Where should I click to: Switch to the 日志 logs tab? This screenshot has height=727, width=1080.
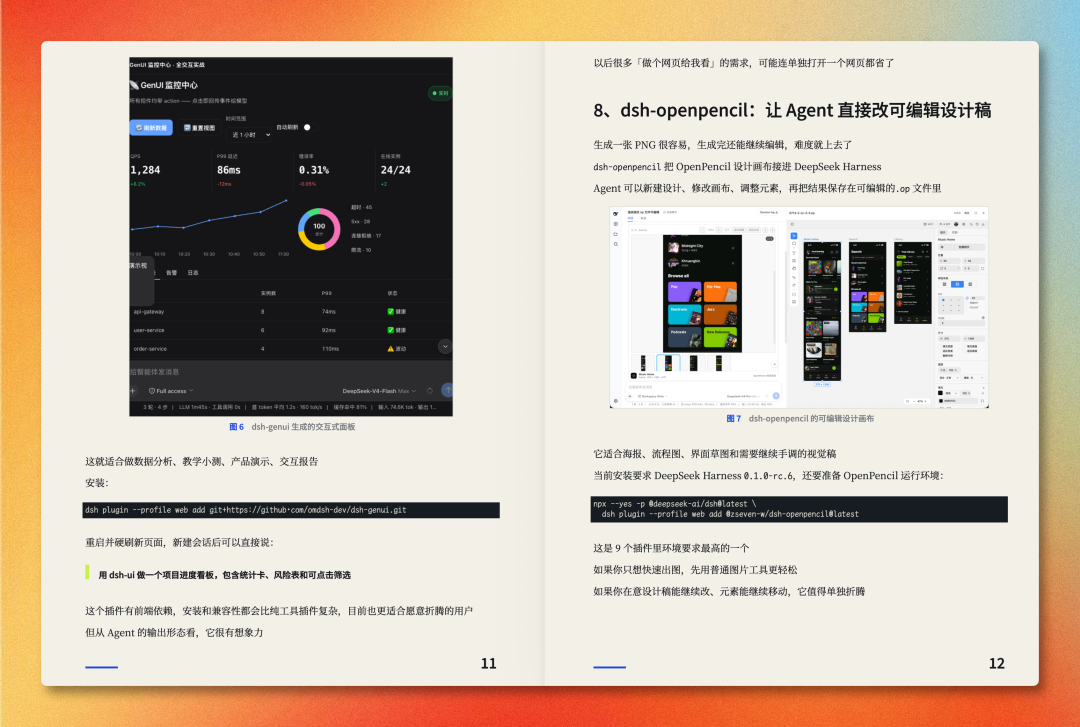pos(193,273)
